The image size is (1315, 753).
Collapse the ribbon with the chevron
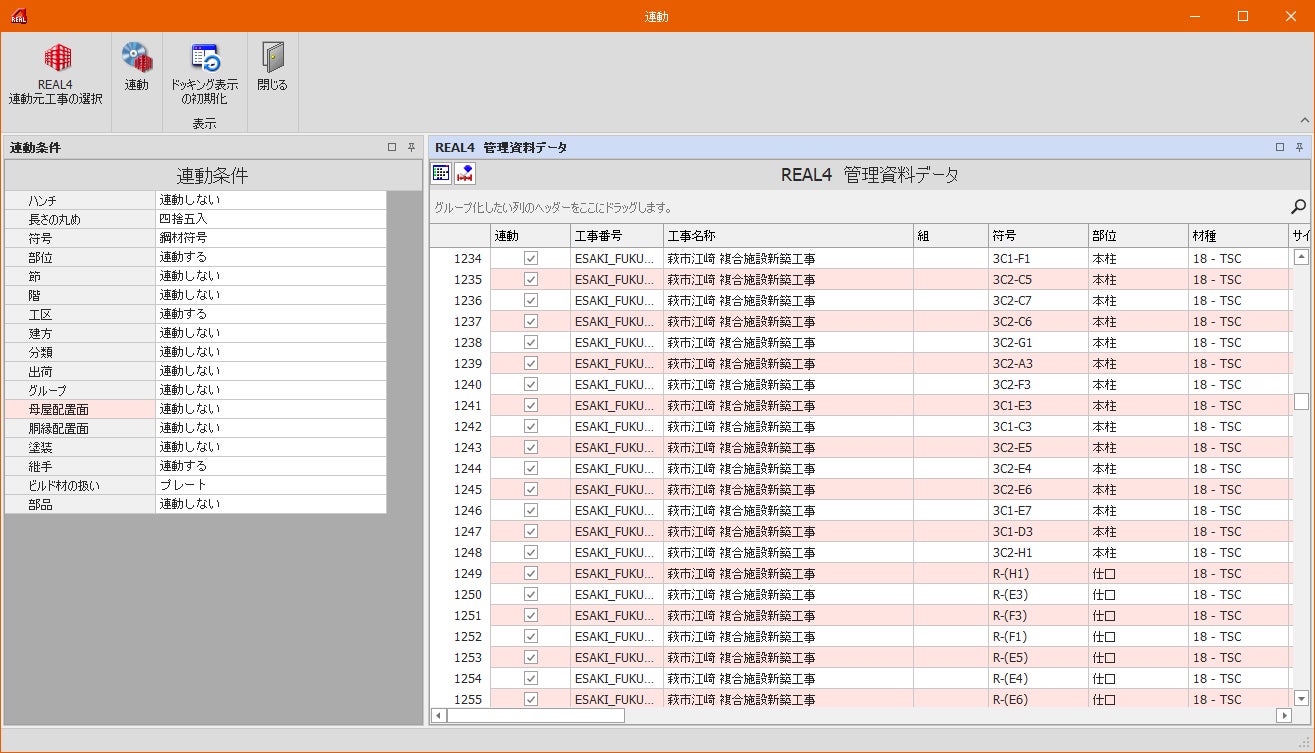(x=1304, y=120)
